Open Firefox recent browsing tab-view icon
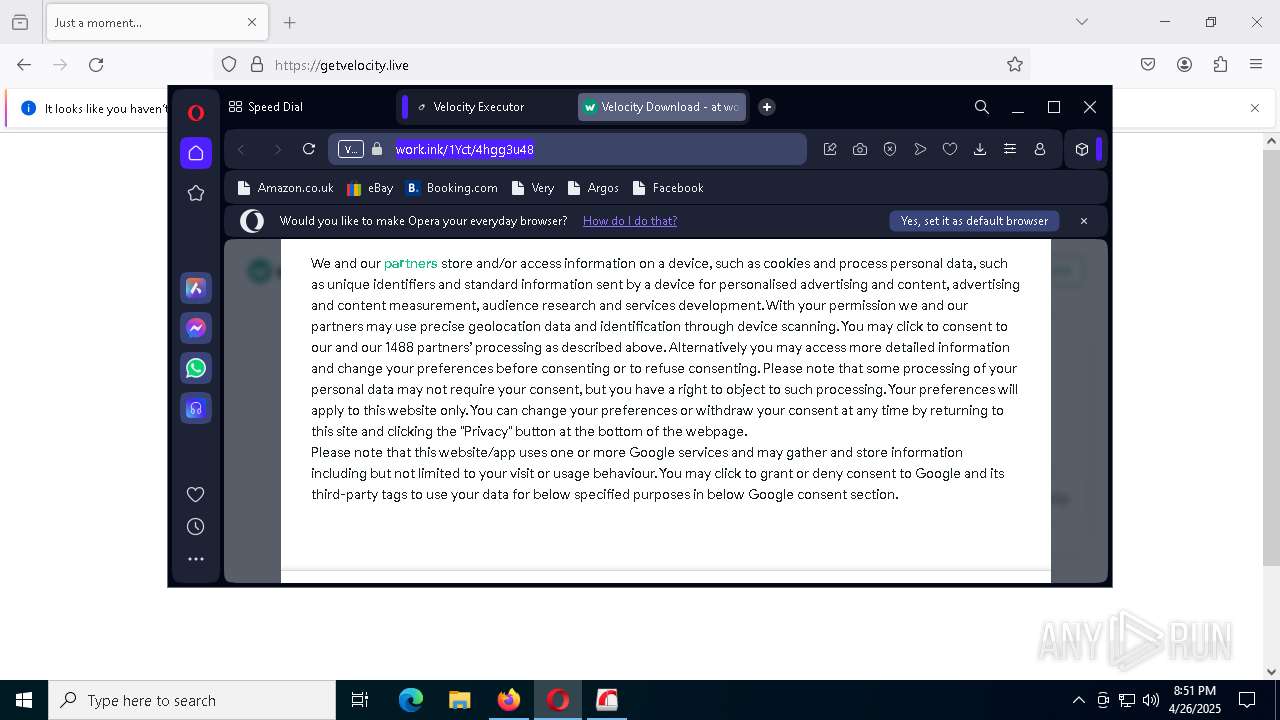This screenshot has width=1280, height=720. (x=20, y=22)
